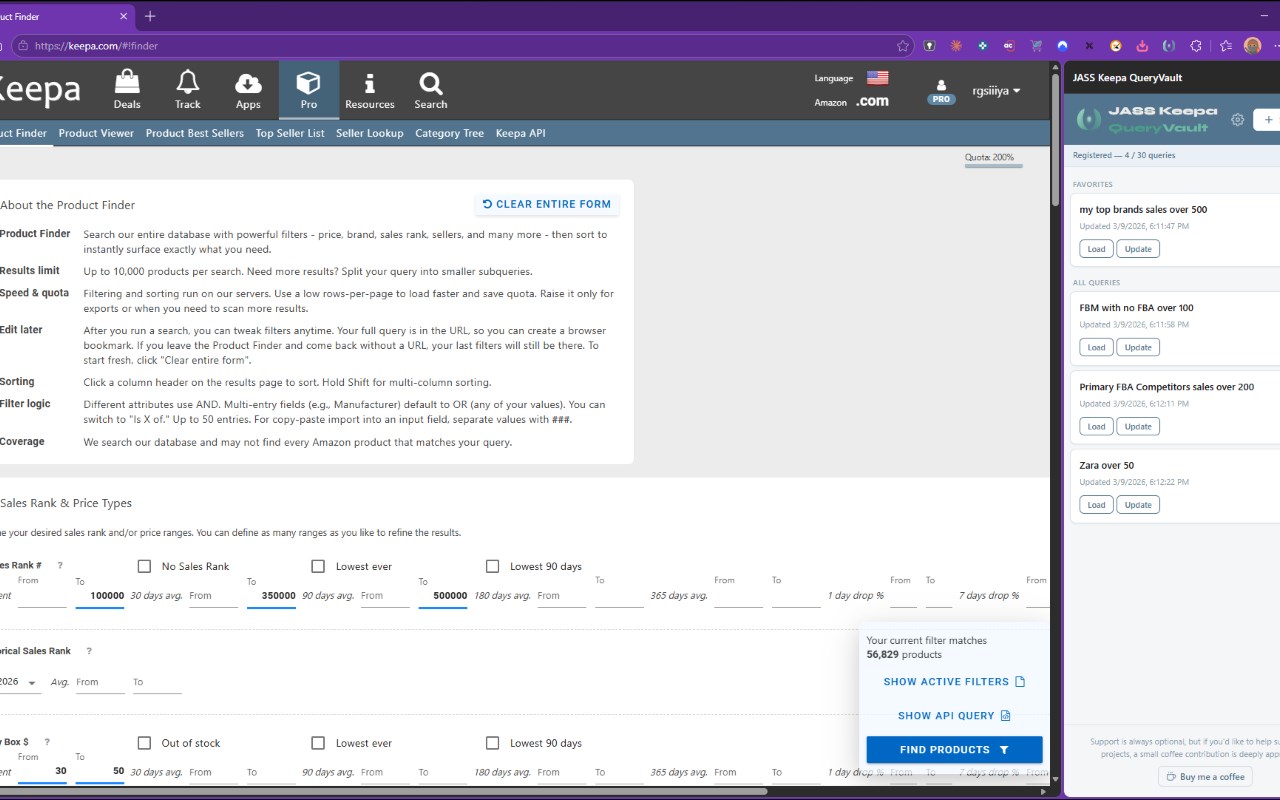Click Sales Rank 30 days To field 350000
1280x800 pixels.
(271, 596)
